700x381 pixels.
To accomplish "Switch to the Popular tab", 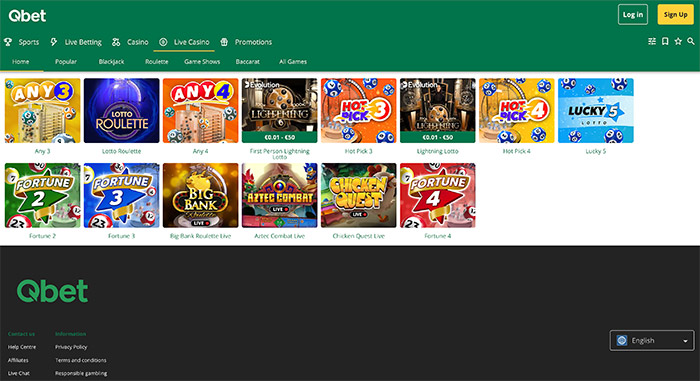I will click(66, 62).
